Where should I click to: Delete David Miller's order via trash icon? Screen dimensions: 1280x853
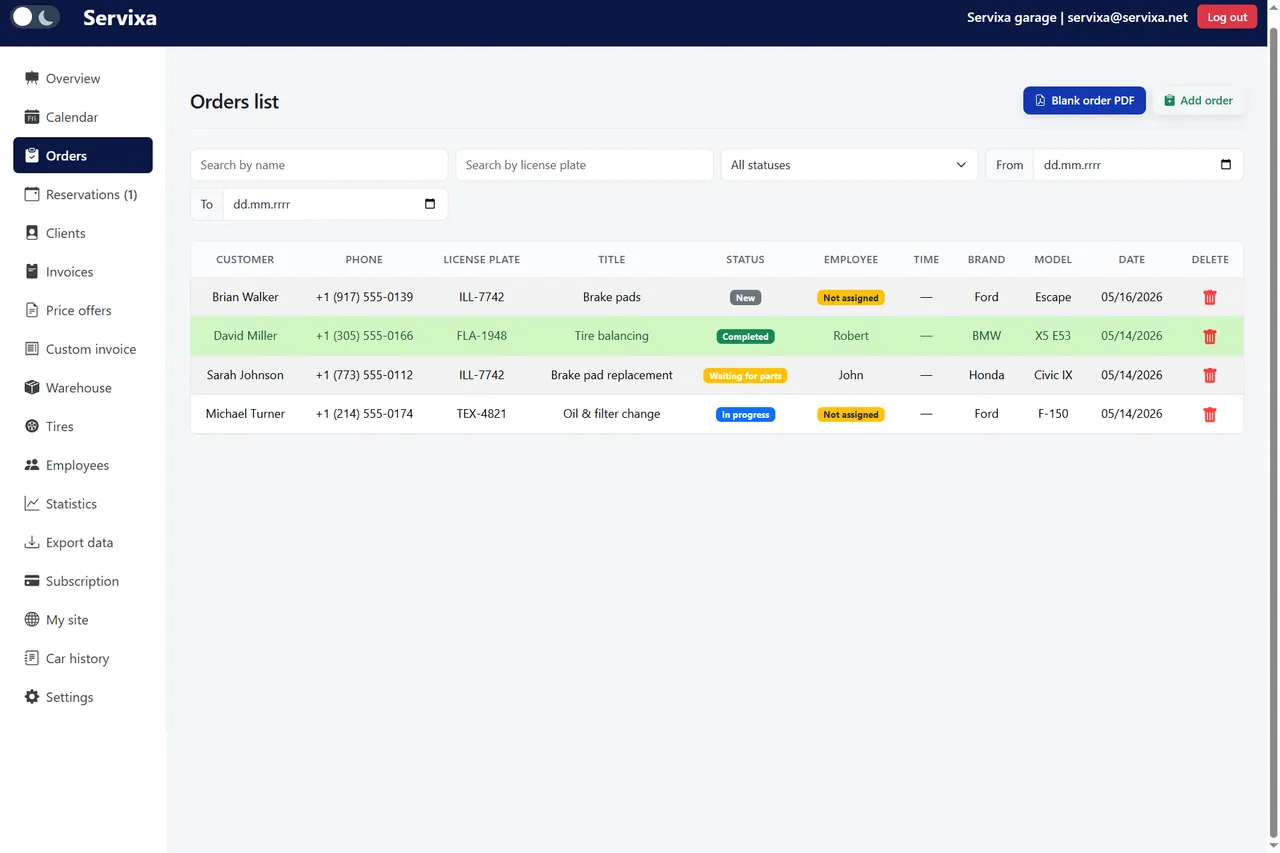point(1210,336)
